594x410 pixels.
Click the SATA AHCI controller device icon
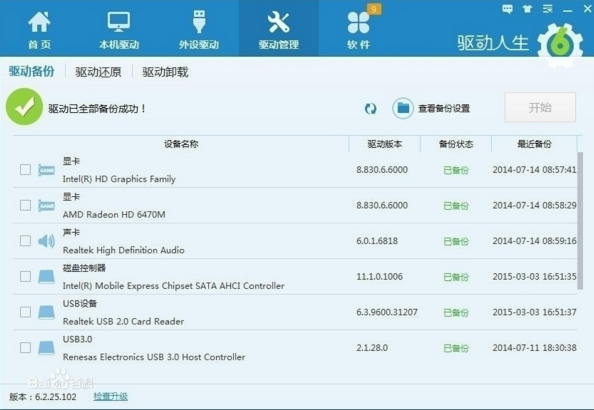46,277
